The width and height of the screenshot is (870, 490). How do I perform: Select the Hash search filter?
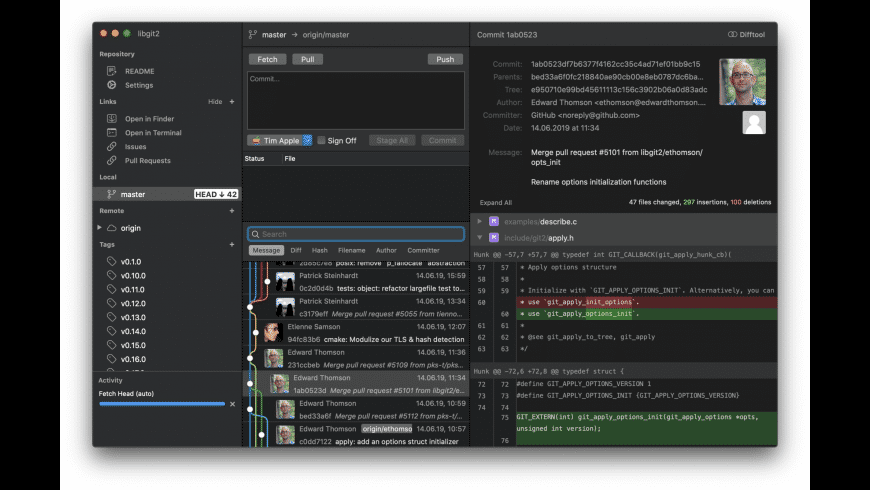(320, 250)
